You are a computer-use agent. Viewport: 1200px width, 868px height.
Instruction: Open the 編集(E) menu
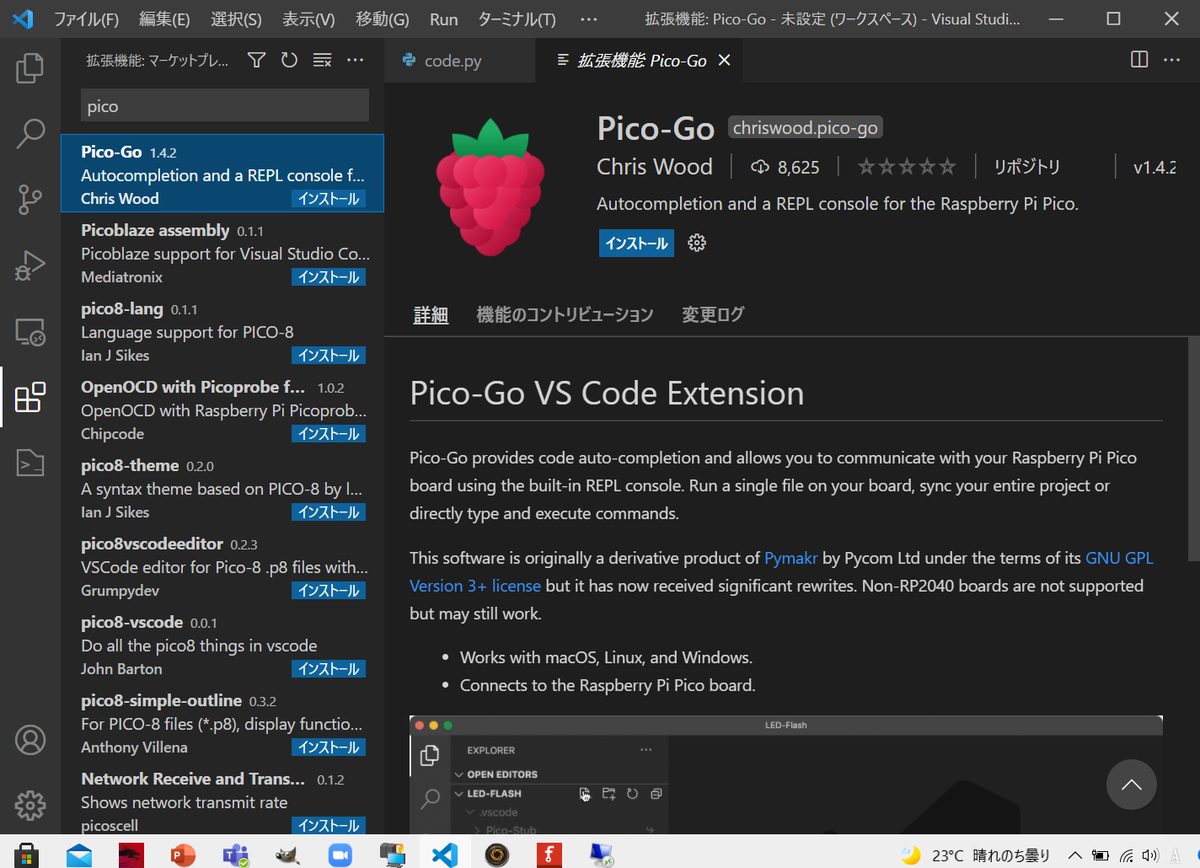coord(165,19)
